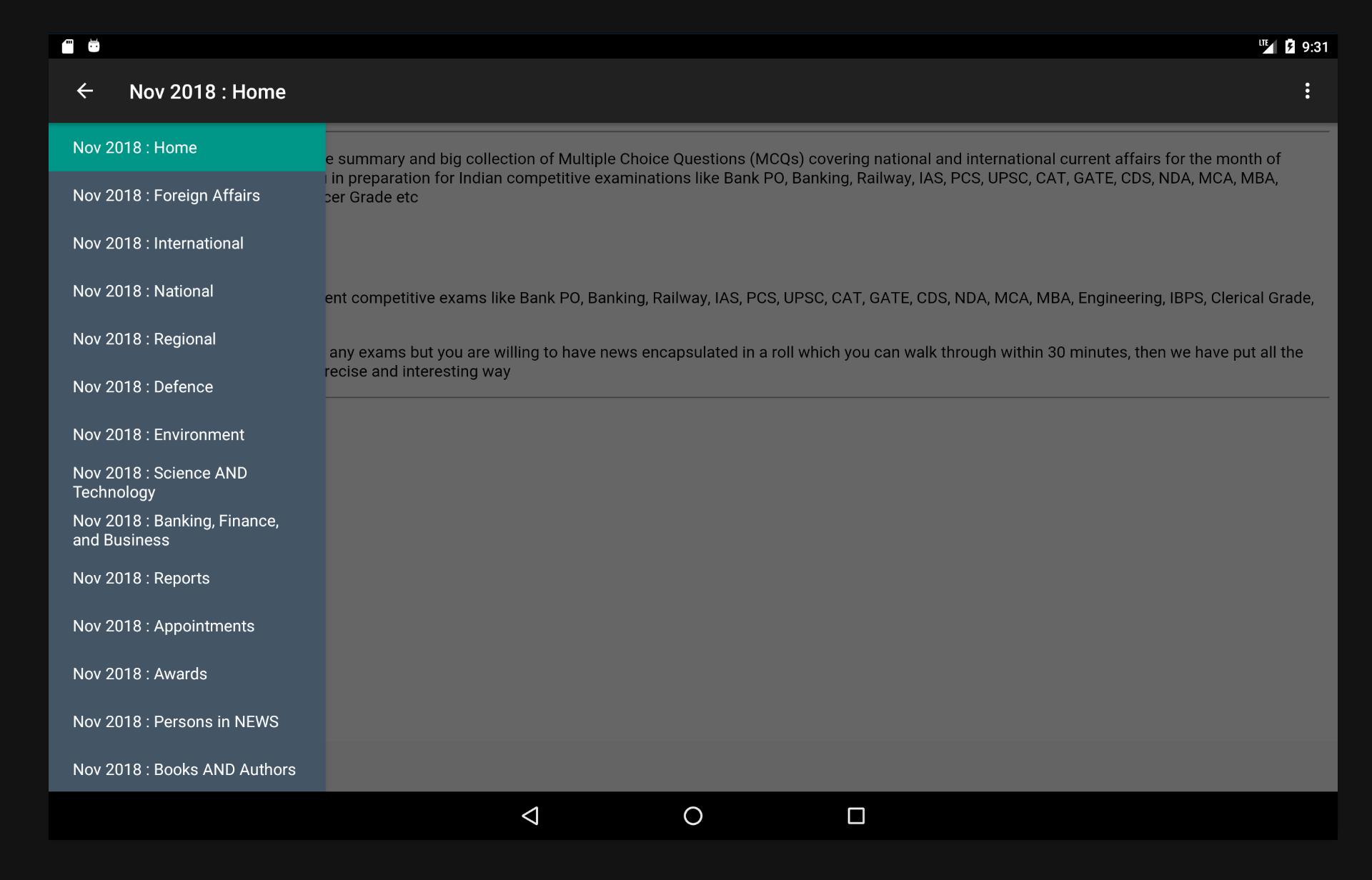Screen dimensions: 1372x880
Task: Open Nov 2018 : Foreign Affairs
Action: (x=187, y=195)
